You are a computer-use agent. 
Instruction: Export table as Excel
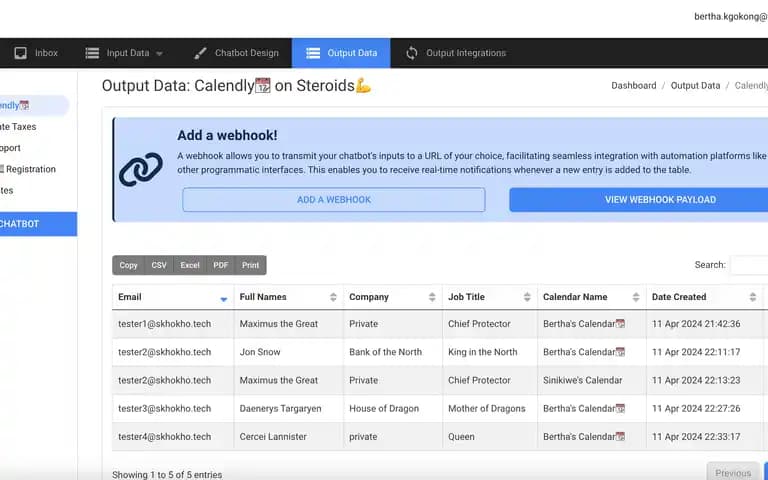(x=190, y=265)
